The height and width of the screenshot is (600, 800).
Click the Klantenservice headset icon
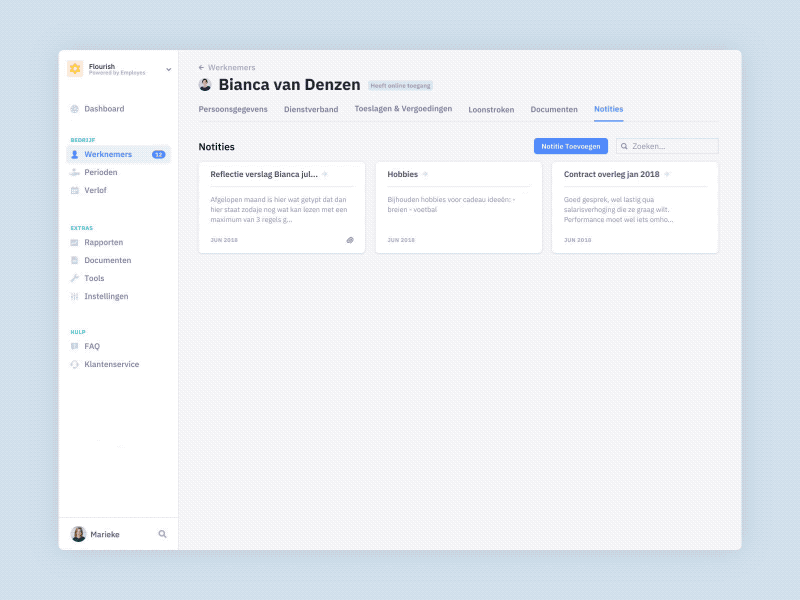pyautogui.click(x=74, y=364)
